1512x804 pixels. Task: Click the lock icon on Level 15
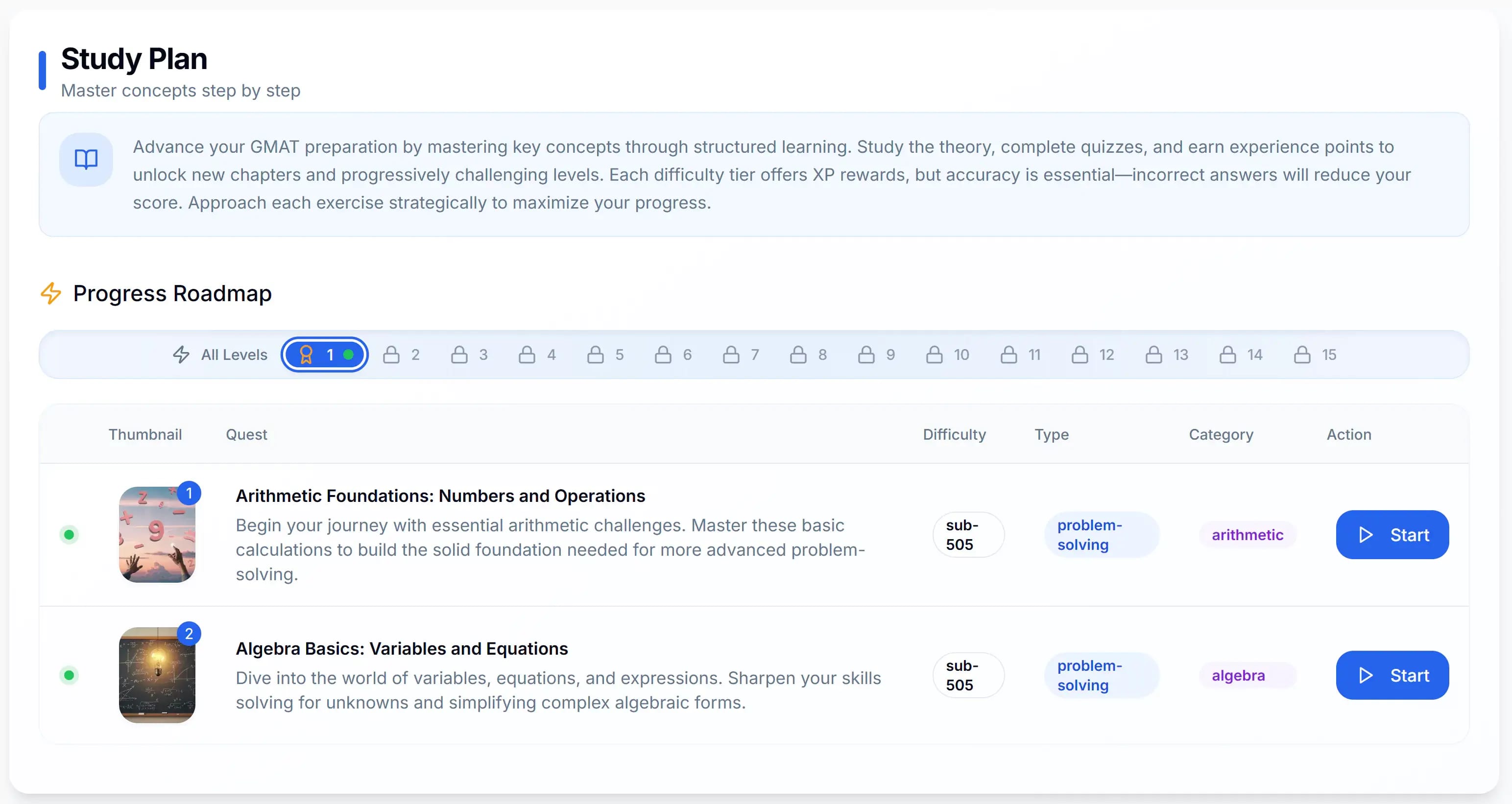1301,354
